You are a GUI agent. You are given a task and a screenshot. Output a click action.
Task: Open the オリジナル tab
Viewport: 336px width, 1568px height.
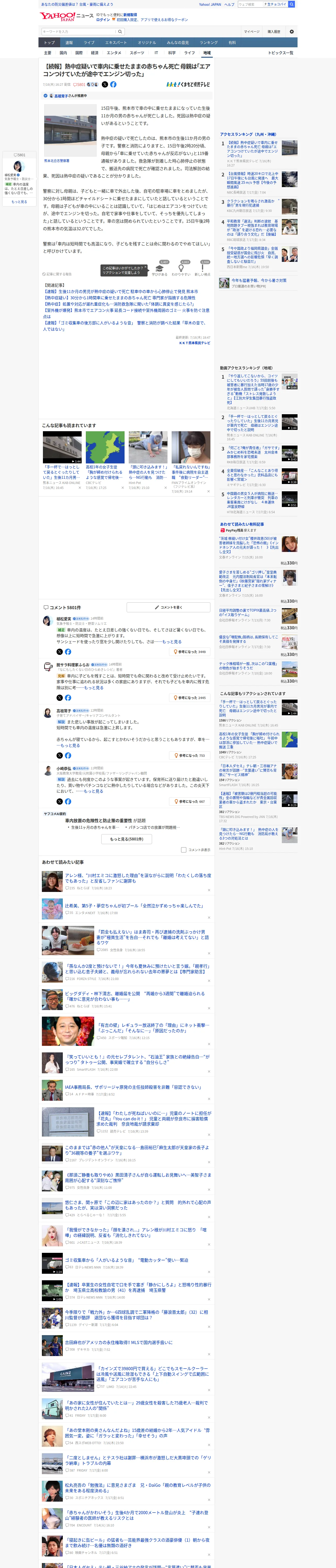click(x=147, y=43)
